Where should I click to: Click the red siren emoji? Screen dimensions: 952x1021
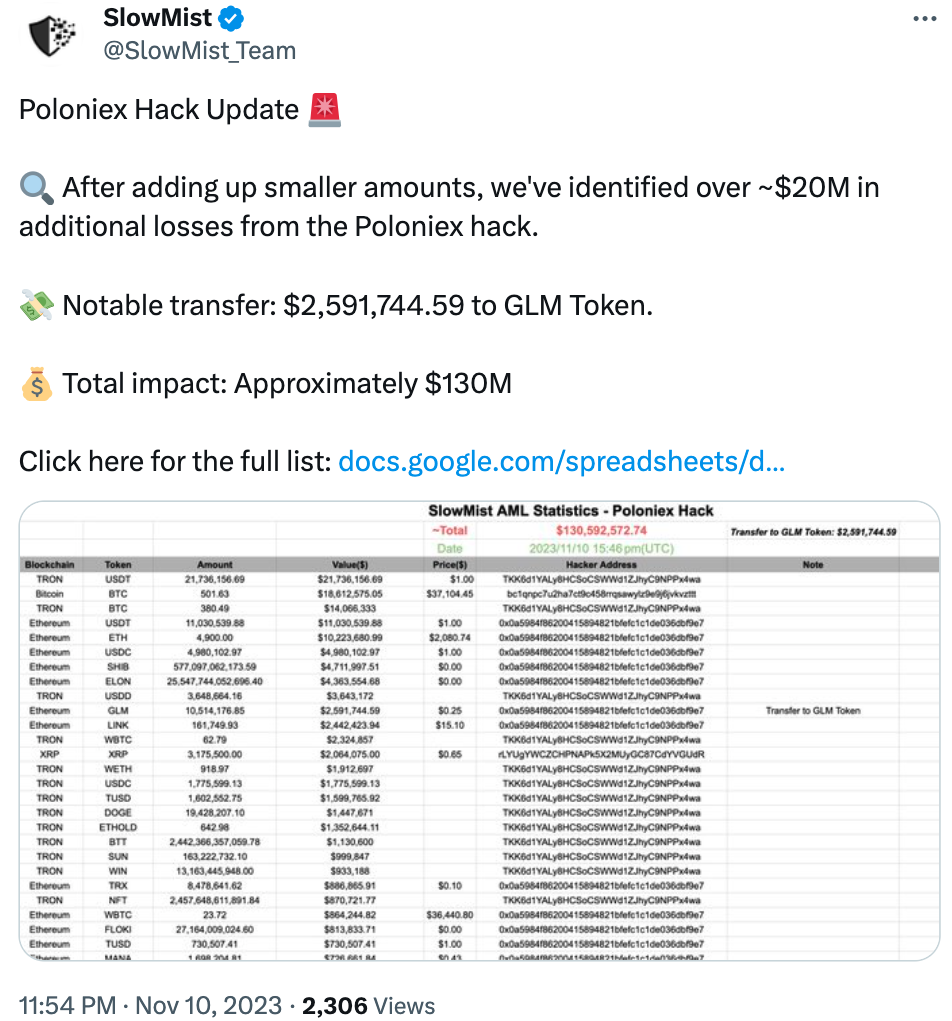324,109
